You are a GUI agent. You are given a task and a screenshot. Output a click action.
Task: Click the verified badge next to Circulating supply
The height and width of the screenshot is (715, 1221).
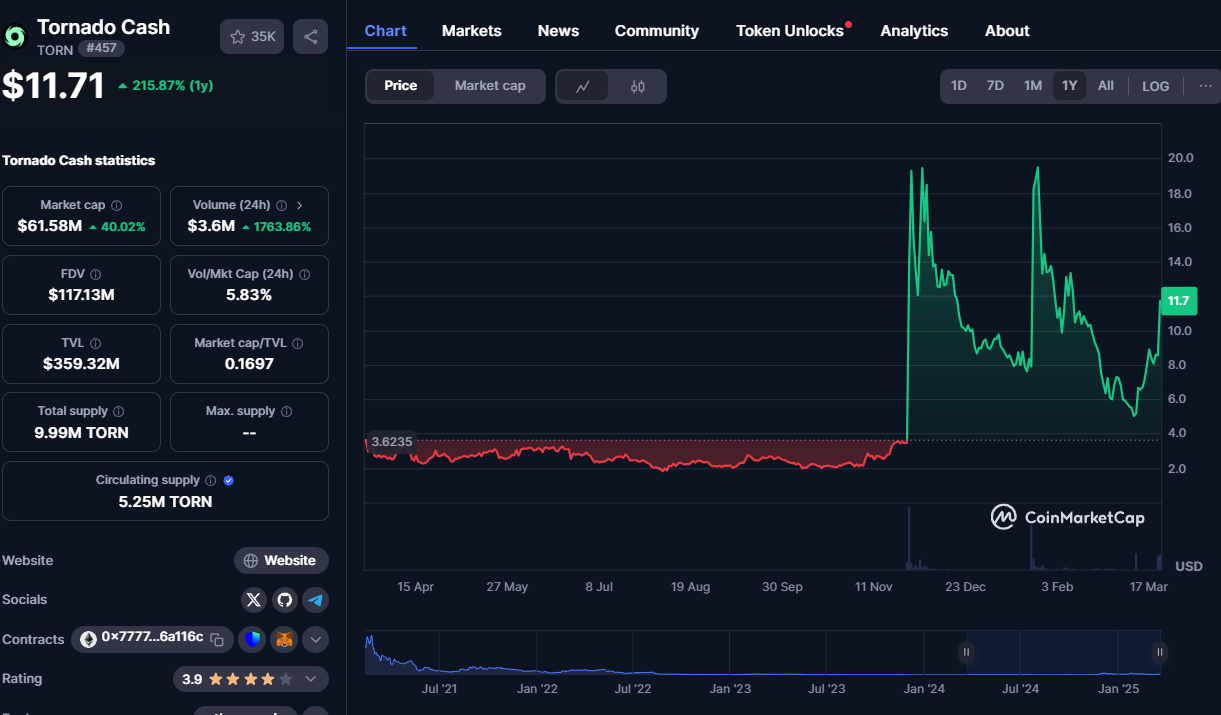[229, 480]
